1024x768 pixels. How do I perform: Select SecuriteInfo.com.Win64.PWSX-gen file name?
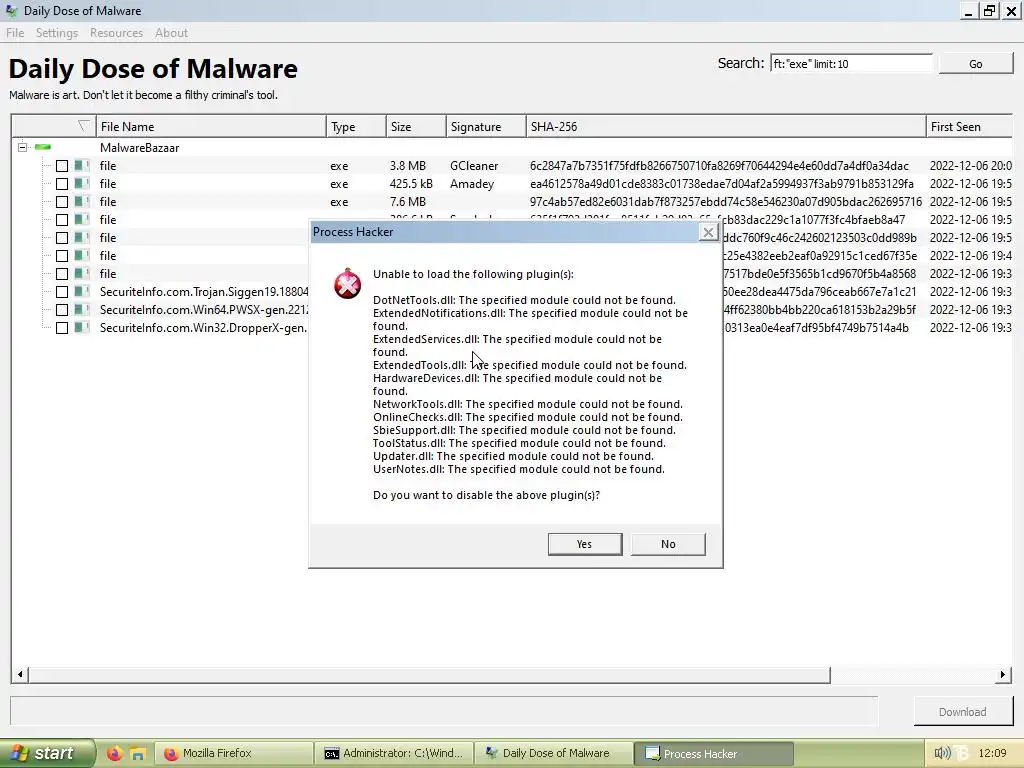click(x=204, y=310)
